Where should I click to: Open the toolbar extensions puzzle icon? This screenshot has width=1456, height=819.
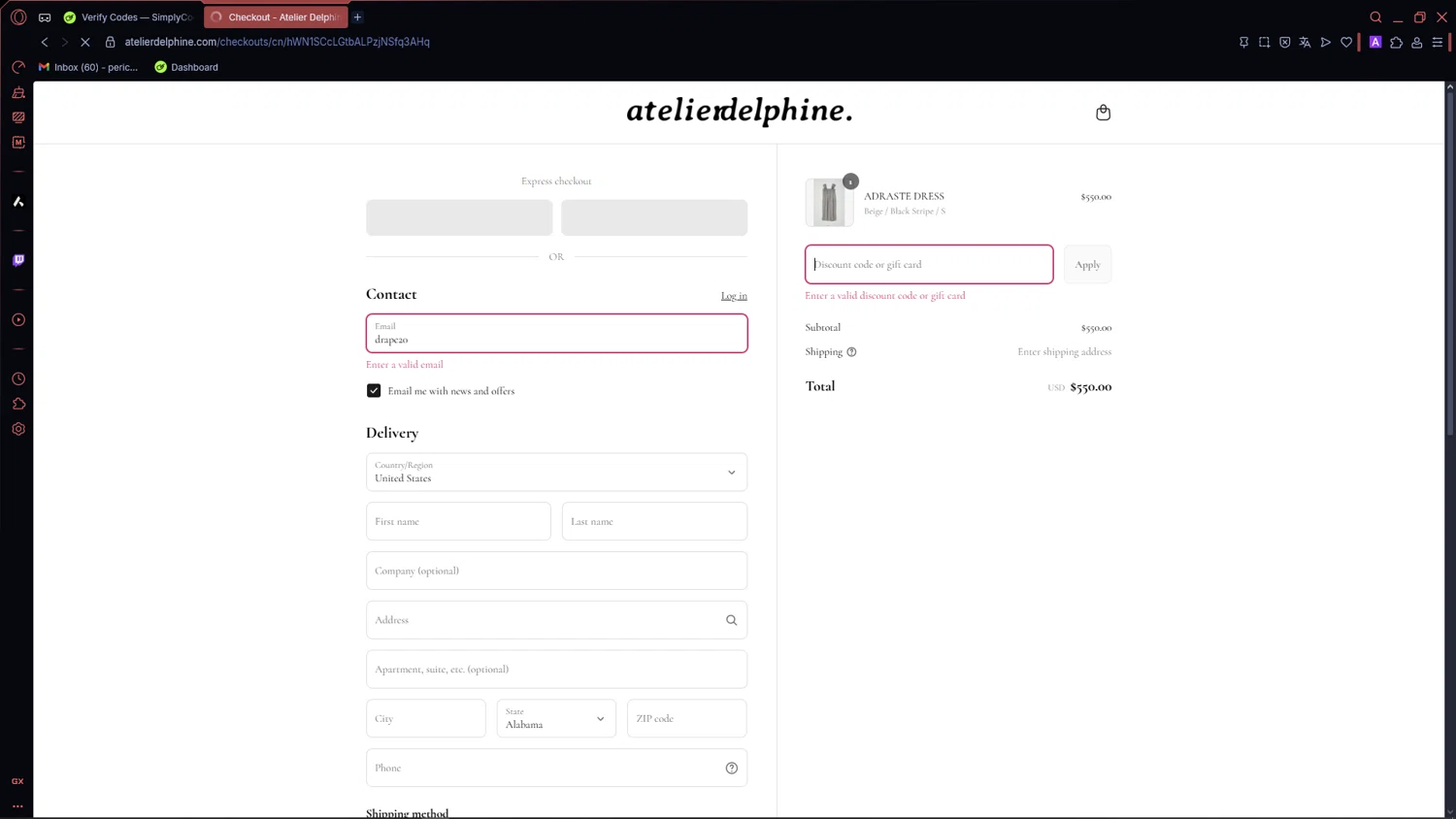[1397, 42]
